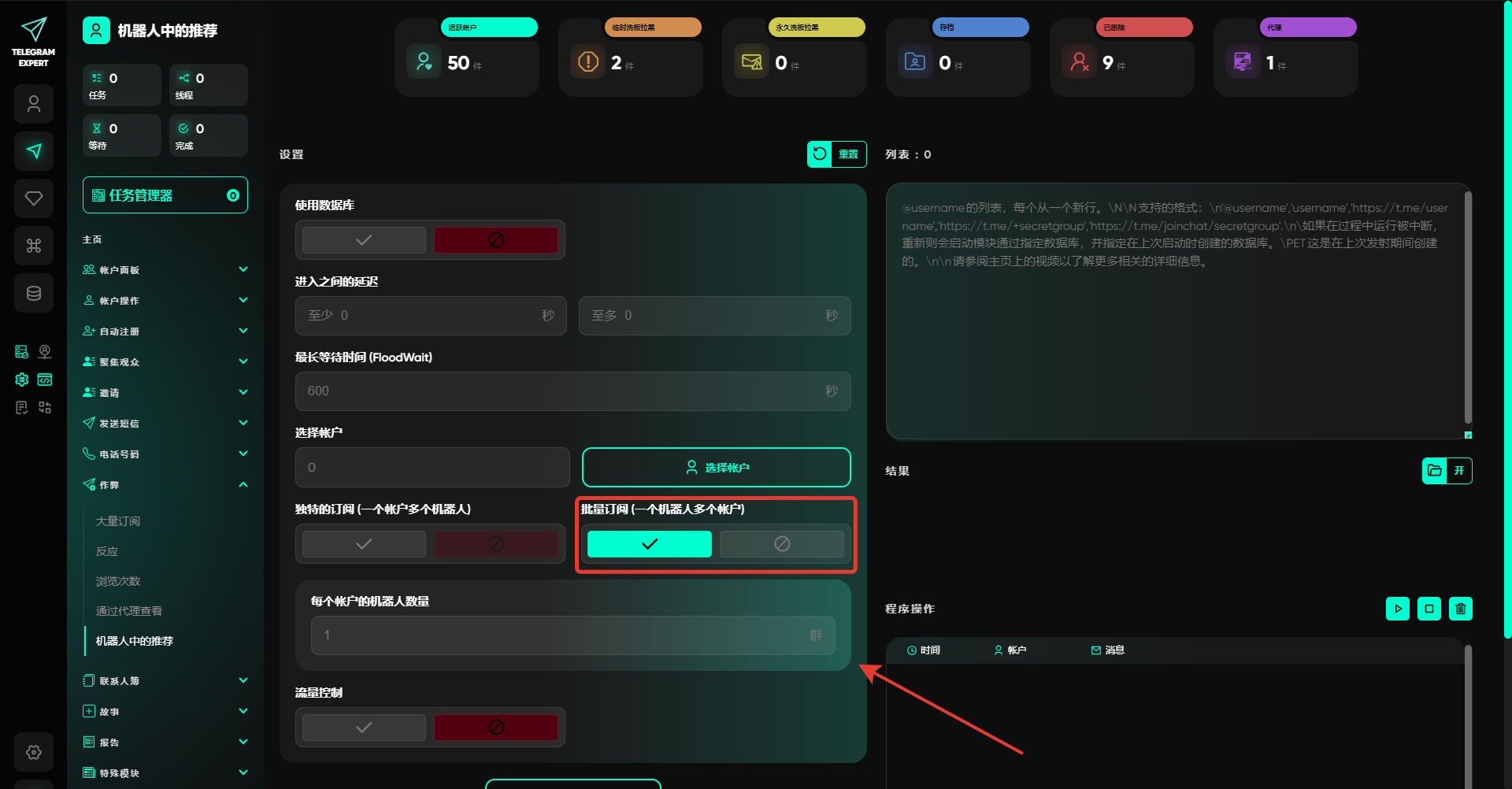1512x789 pixels.
Task: Disable 批量订阅 with the no-entry toggle
Action: click(x=781, y=544)
